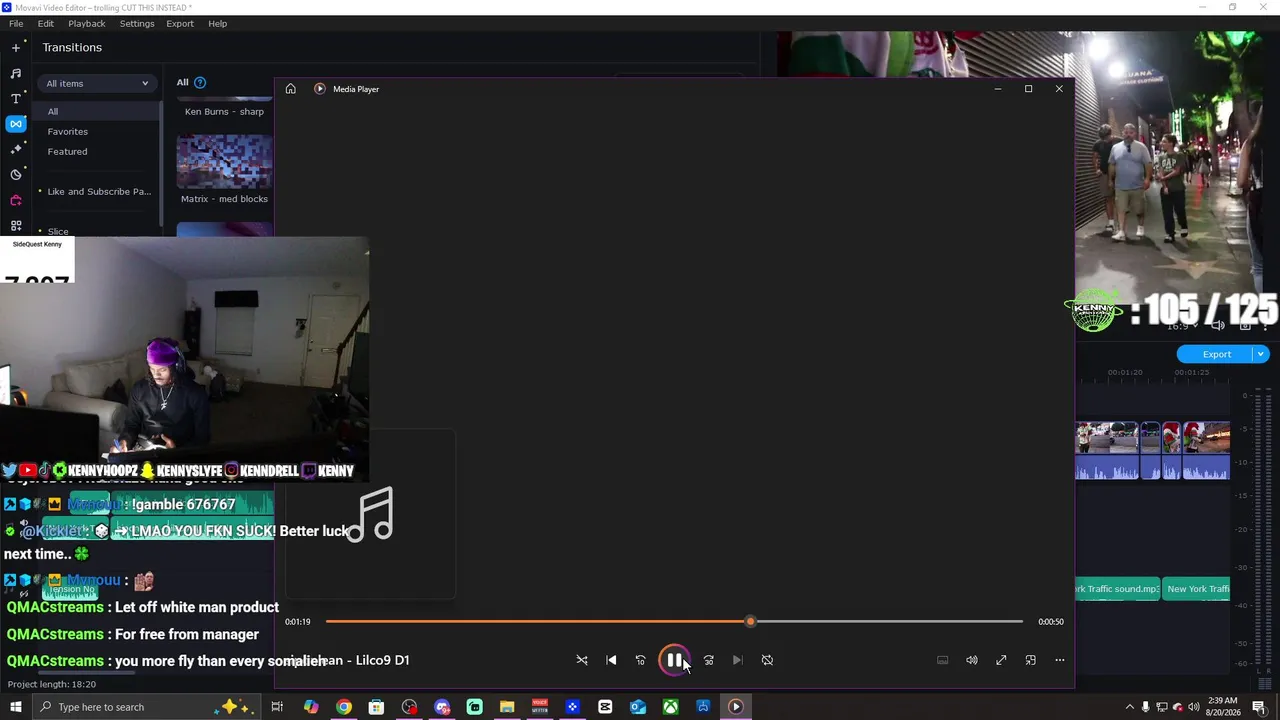Select the Favorites transitions category
This screenshot has height=720, width=1280.
[x=68, y=131]
